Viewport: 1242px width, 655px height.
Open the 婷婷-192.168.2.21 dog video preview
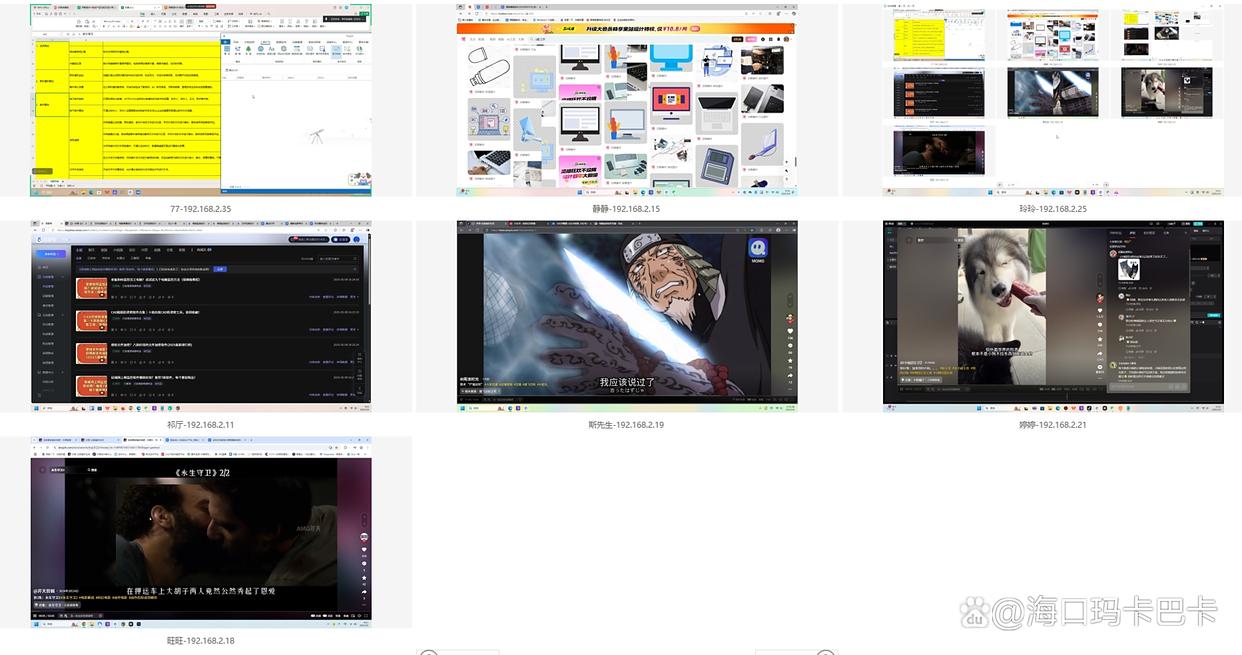click(1053, 316)
